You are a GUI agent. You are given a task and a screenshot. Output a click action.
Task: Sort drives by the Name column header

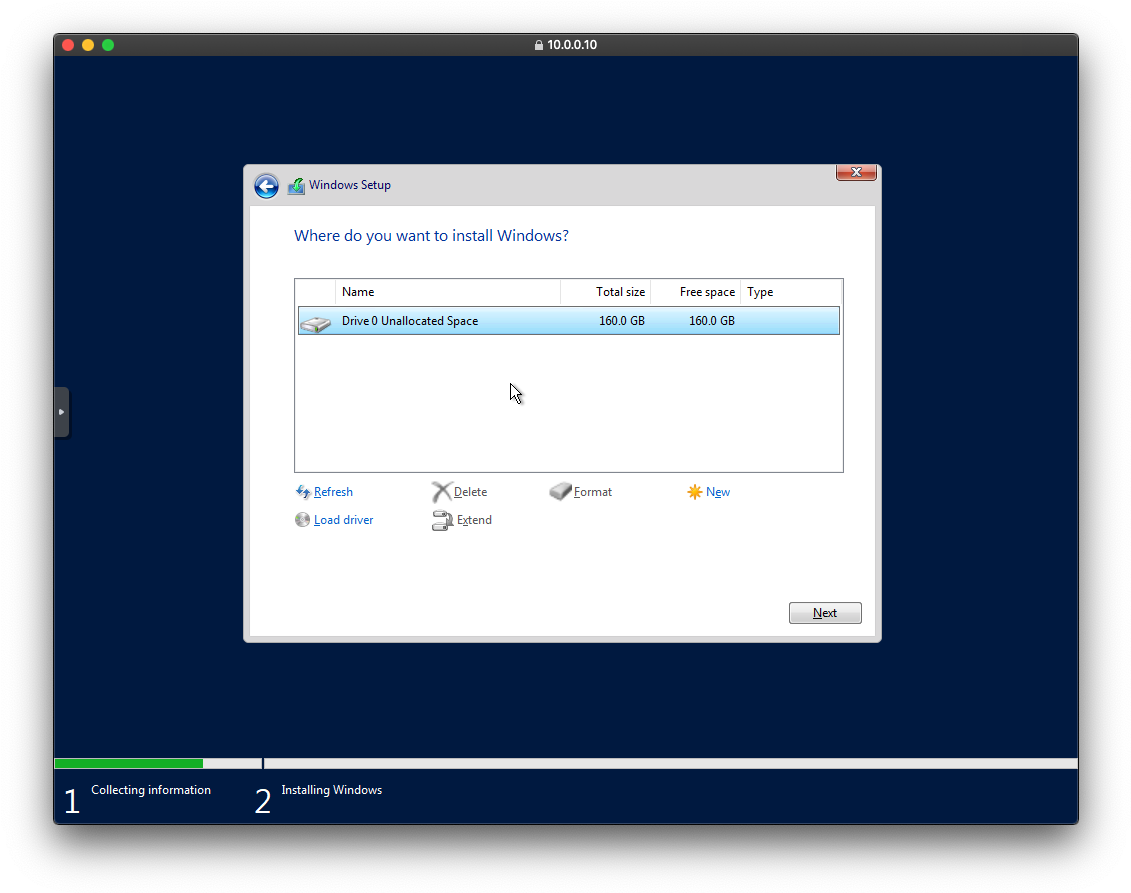[x=448, y=292]
